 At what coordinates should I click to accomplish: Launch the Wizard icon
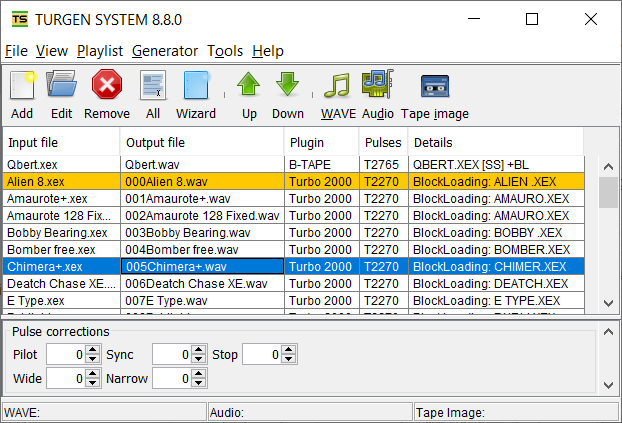click(x=196, y=85)
